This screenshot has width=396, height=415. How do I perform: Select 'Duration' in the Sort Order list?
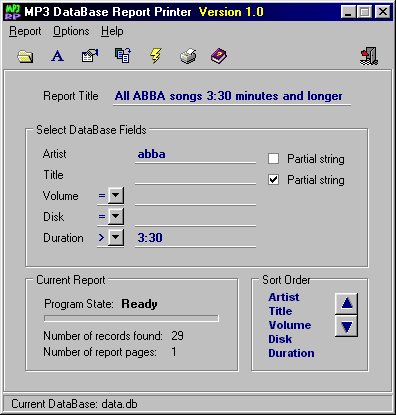(x=291, y=353)
